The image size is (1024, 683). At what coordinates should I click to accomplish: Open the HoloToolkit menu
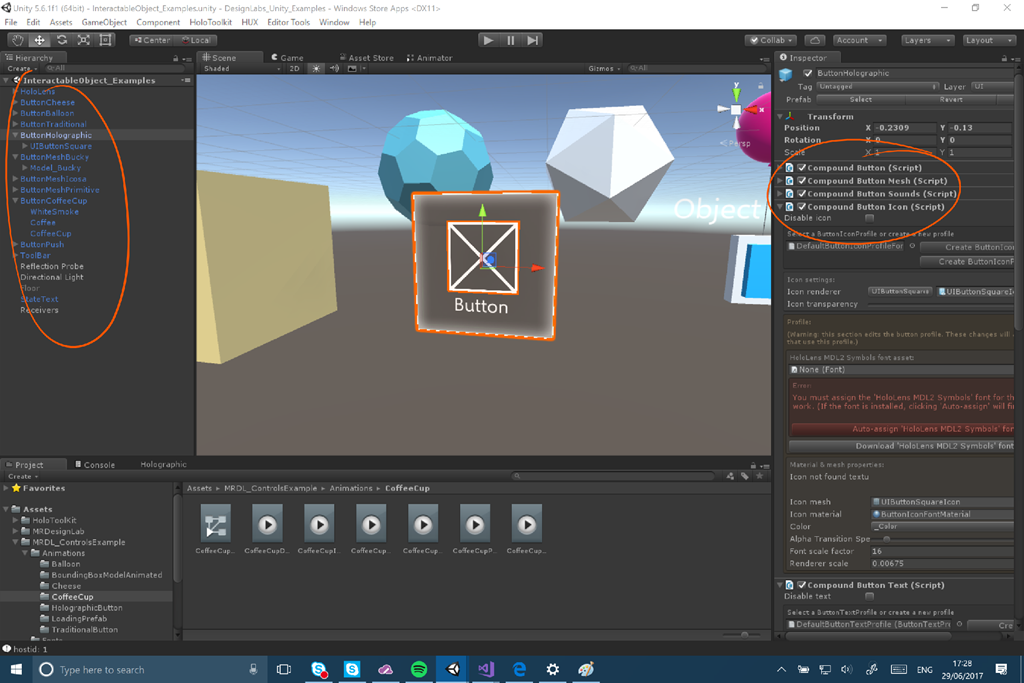click(210, 22)
